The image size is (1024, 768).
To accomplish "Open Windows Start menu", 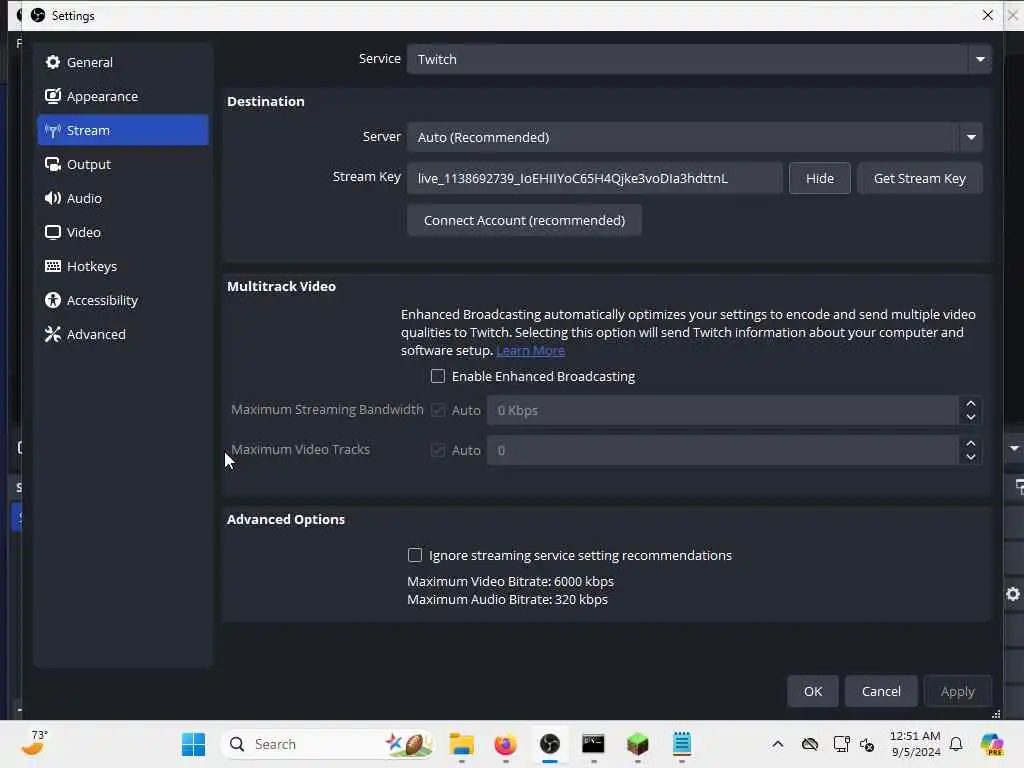I will (x=193, y=744).
